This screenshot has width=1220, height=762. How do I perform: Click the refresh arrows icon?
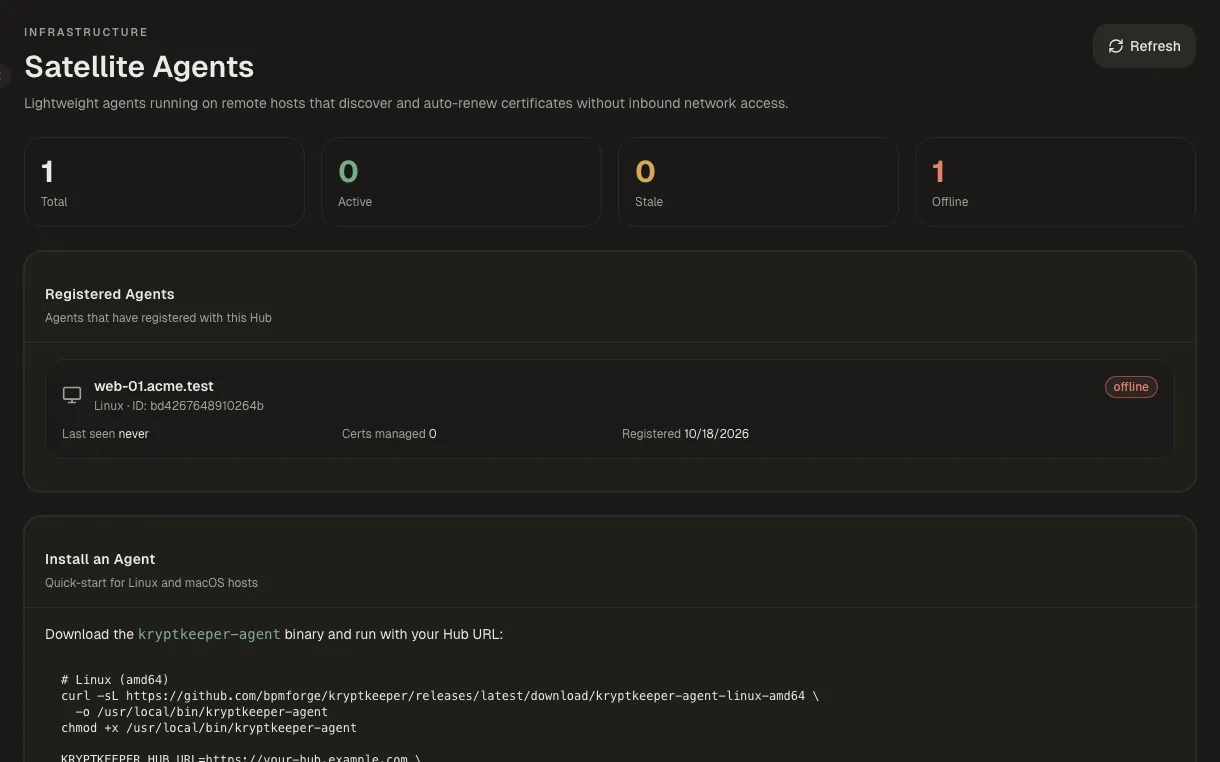pyautogui.click(x=1116, y=46)
